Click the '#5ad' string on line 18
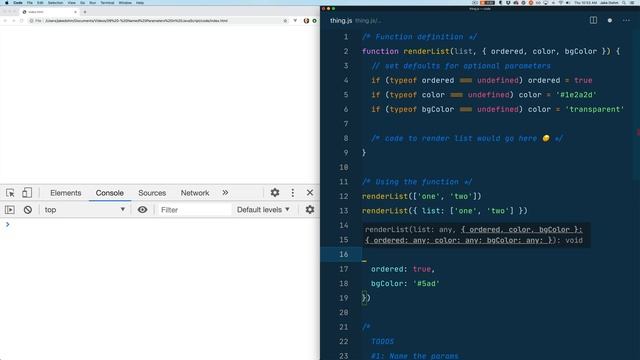 426,283
